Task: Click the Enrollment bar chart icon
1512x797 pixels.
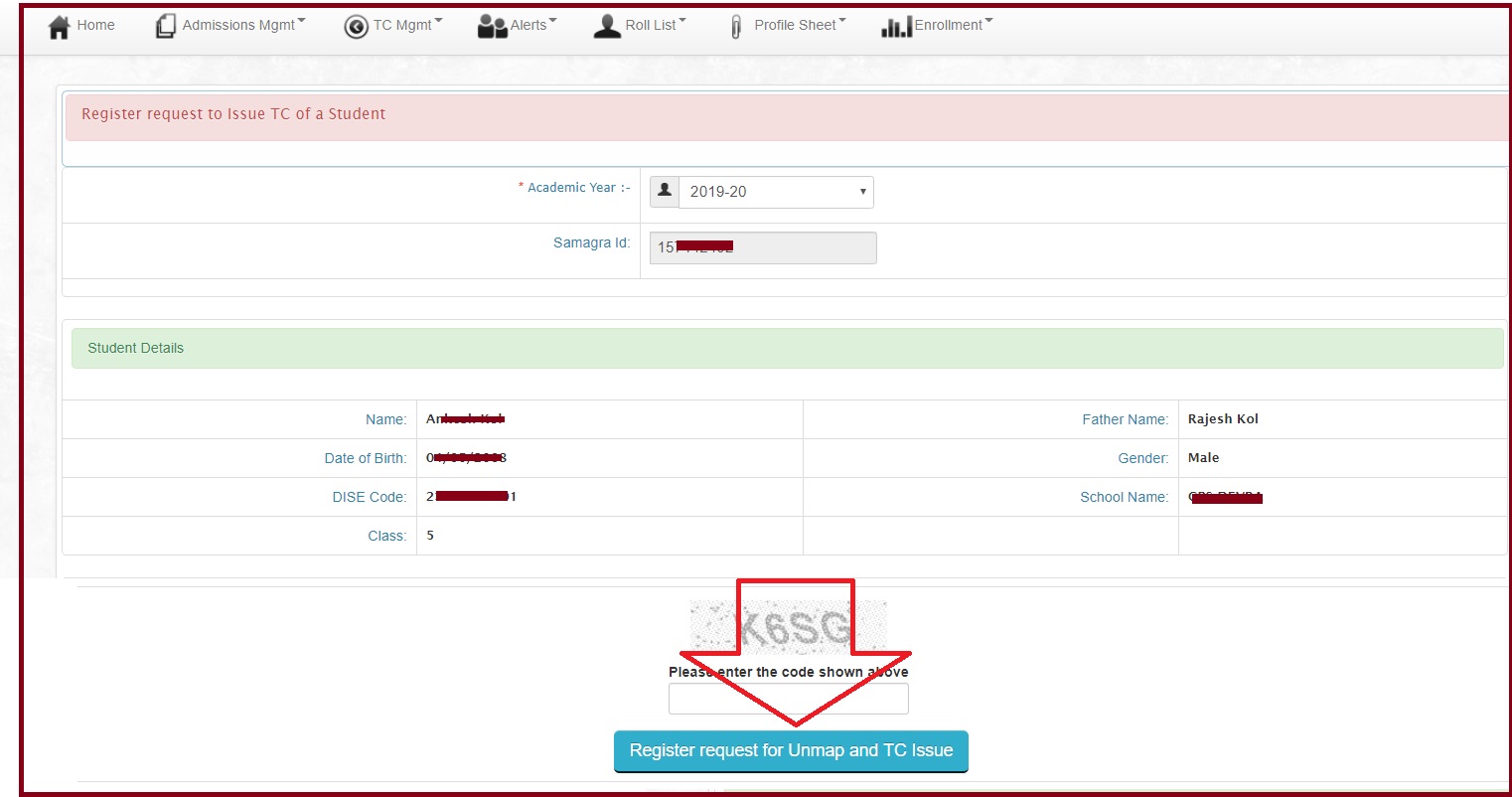Action: point(895,27)
